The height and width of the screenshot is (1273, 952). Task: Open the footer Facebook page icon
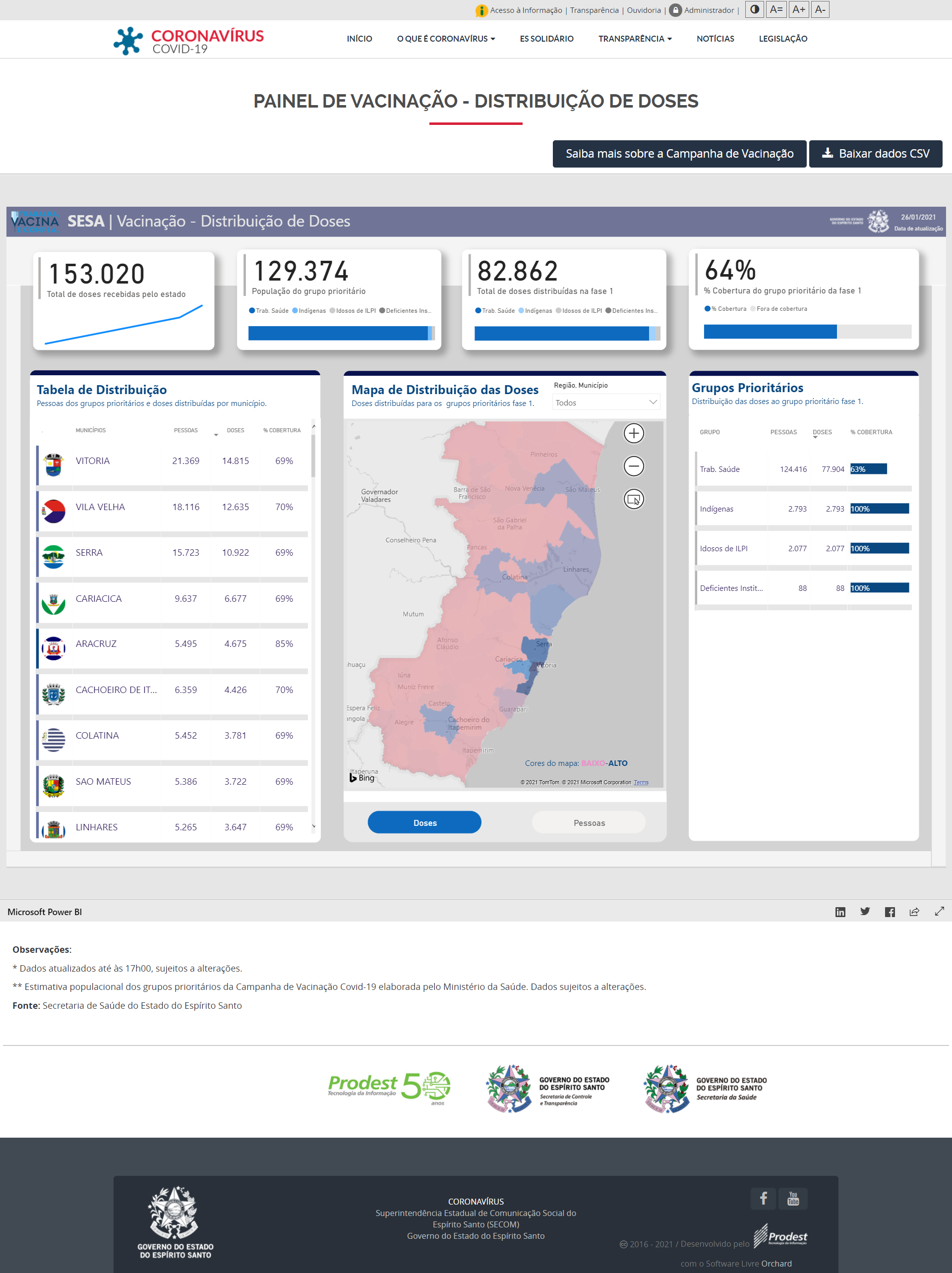763,1199
